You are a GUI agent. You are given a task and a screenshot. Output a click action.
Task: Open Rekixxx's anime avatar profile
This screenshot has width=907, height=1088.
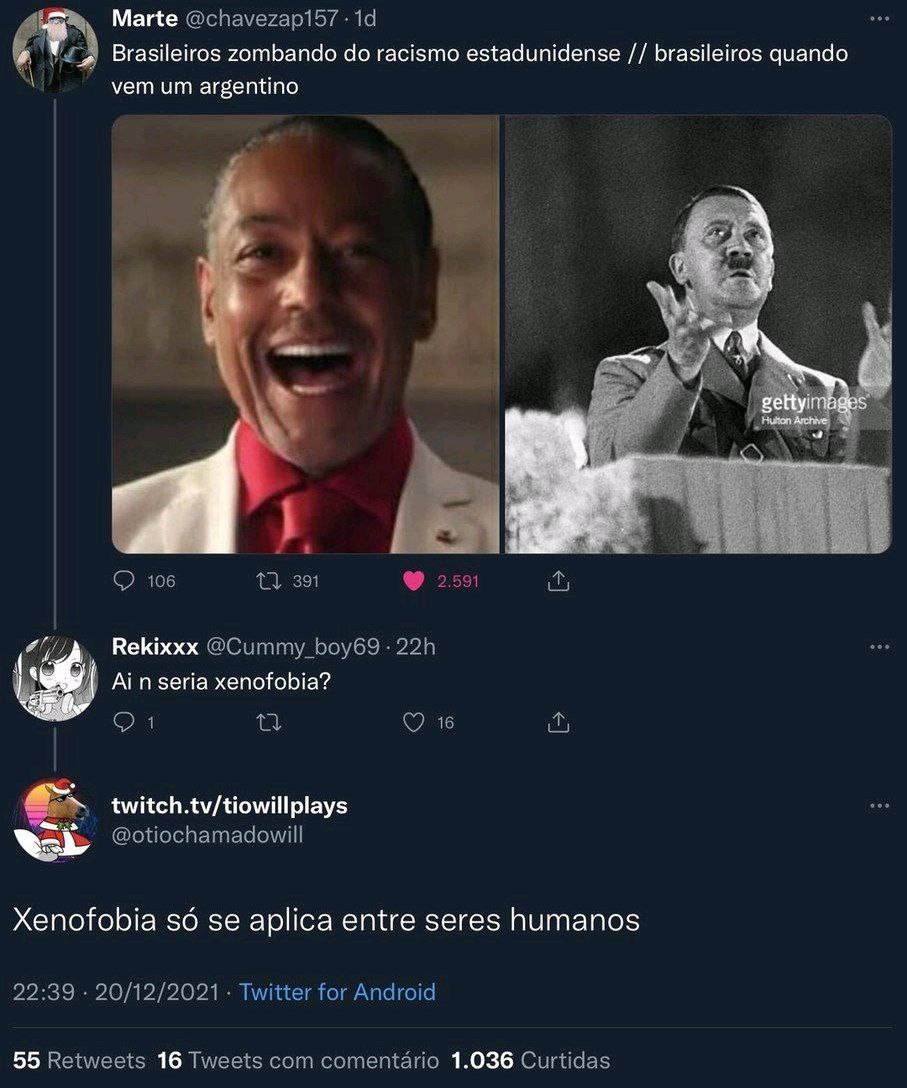55,679
